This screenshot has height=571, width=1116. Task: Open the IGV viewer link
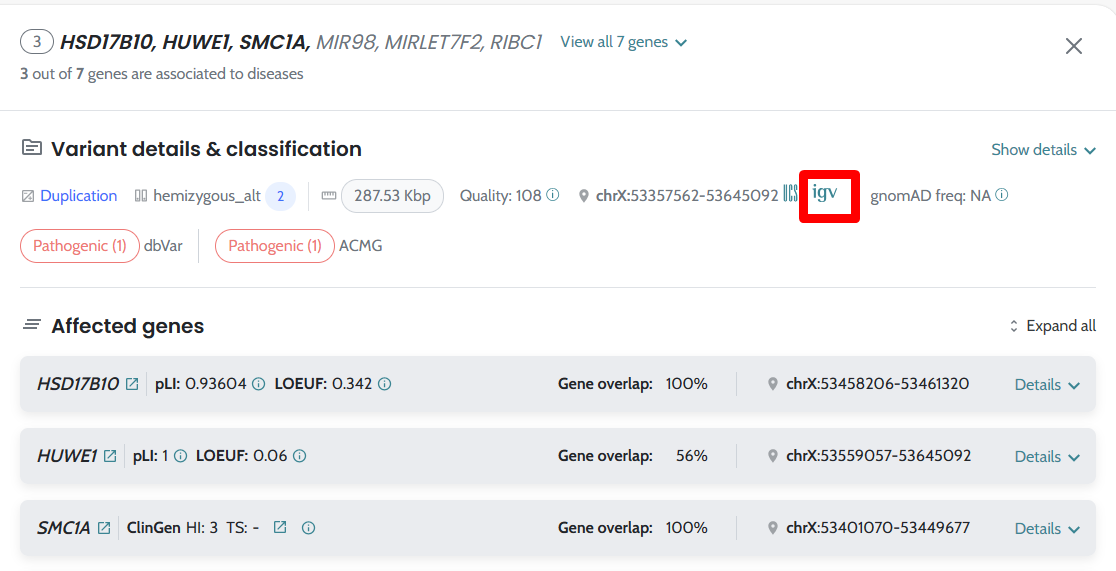click(x=825, y=193)
